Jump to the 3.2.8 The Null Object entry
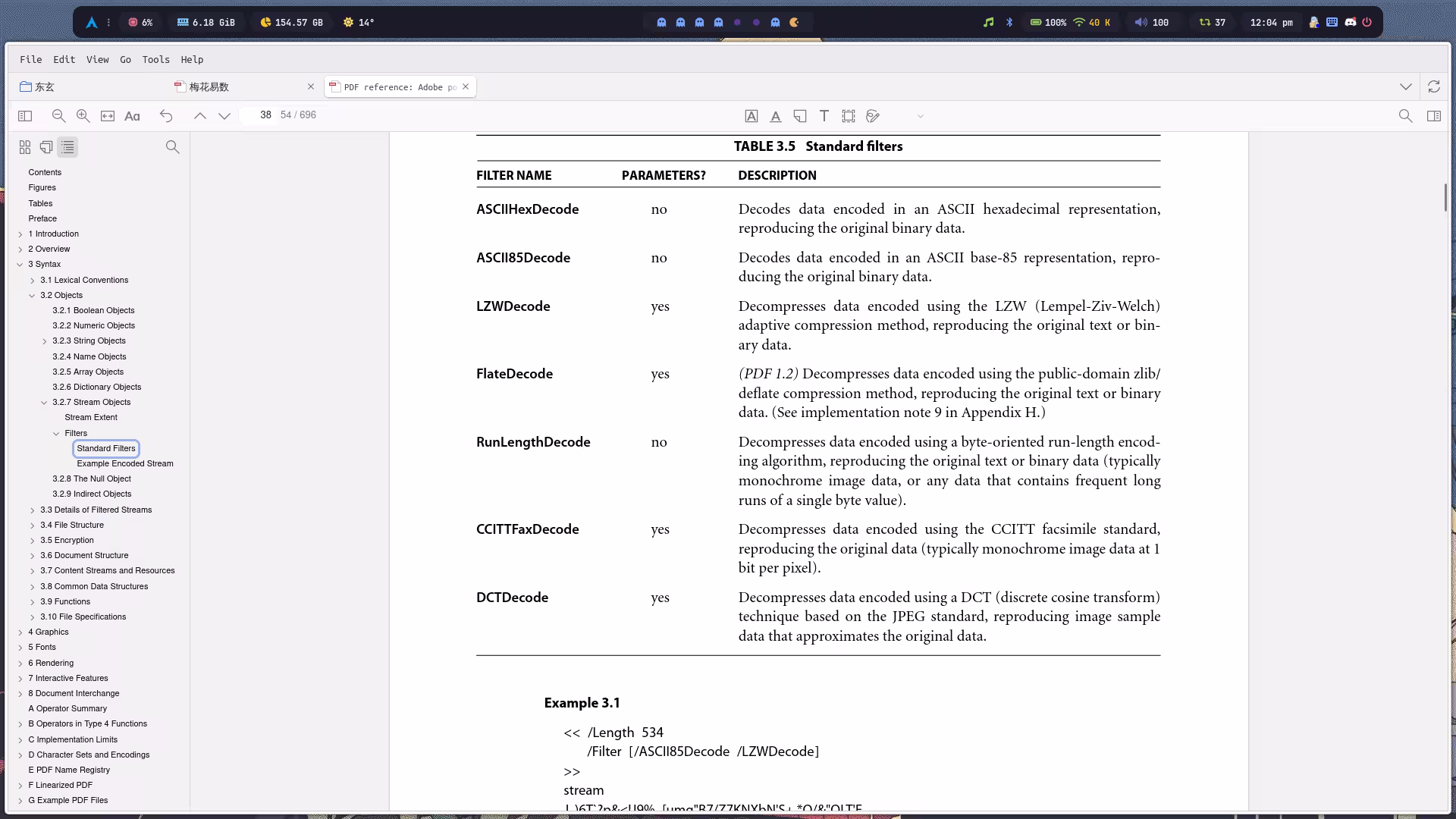1456x819 pixels. coord(91,479)
